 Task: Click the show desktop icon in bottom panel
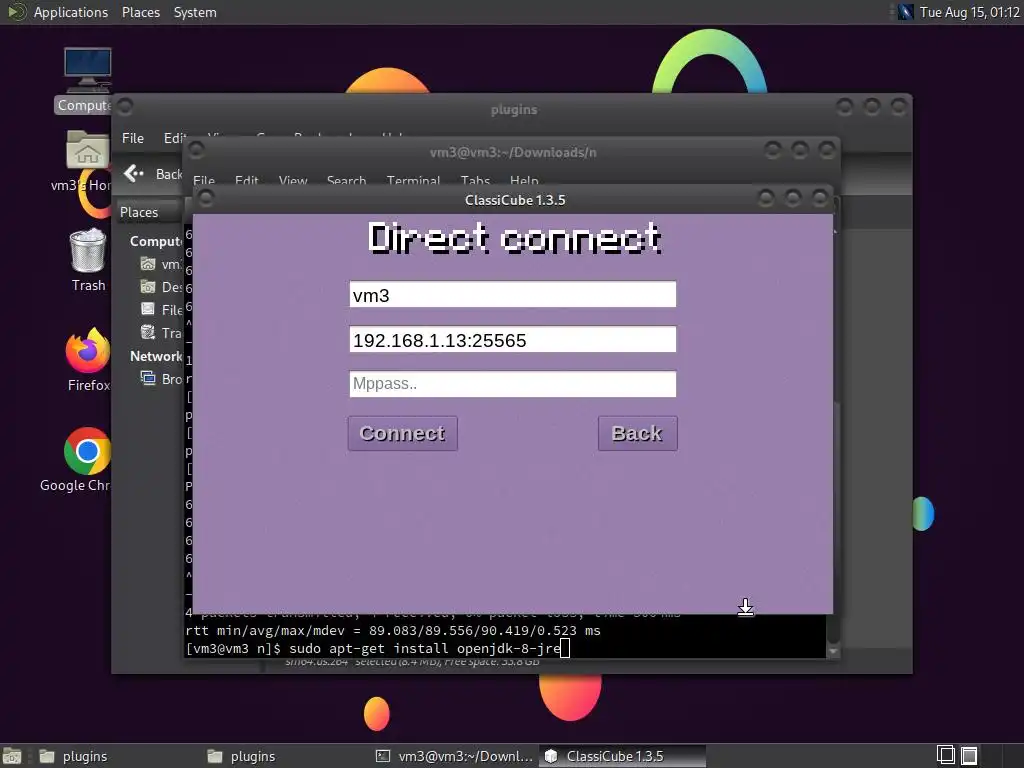click(x=12, y=756)
